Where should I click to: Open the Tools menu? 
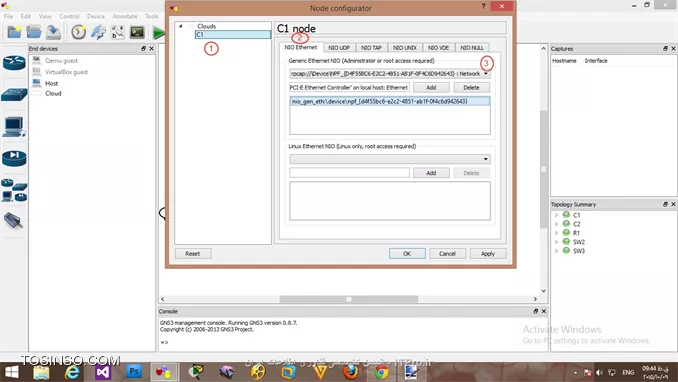coord(151,16)
